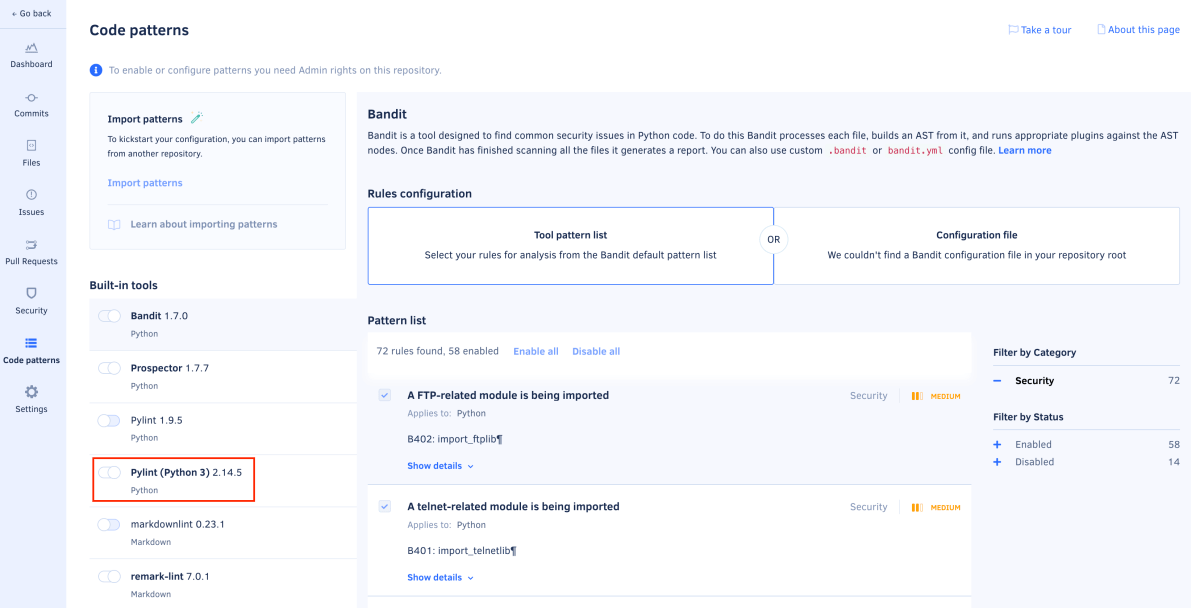Navigate to Commits

[x=31, y=103]
